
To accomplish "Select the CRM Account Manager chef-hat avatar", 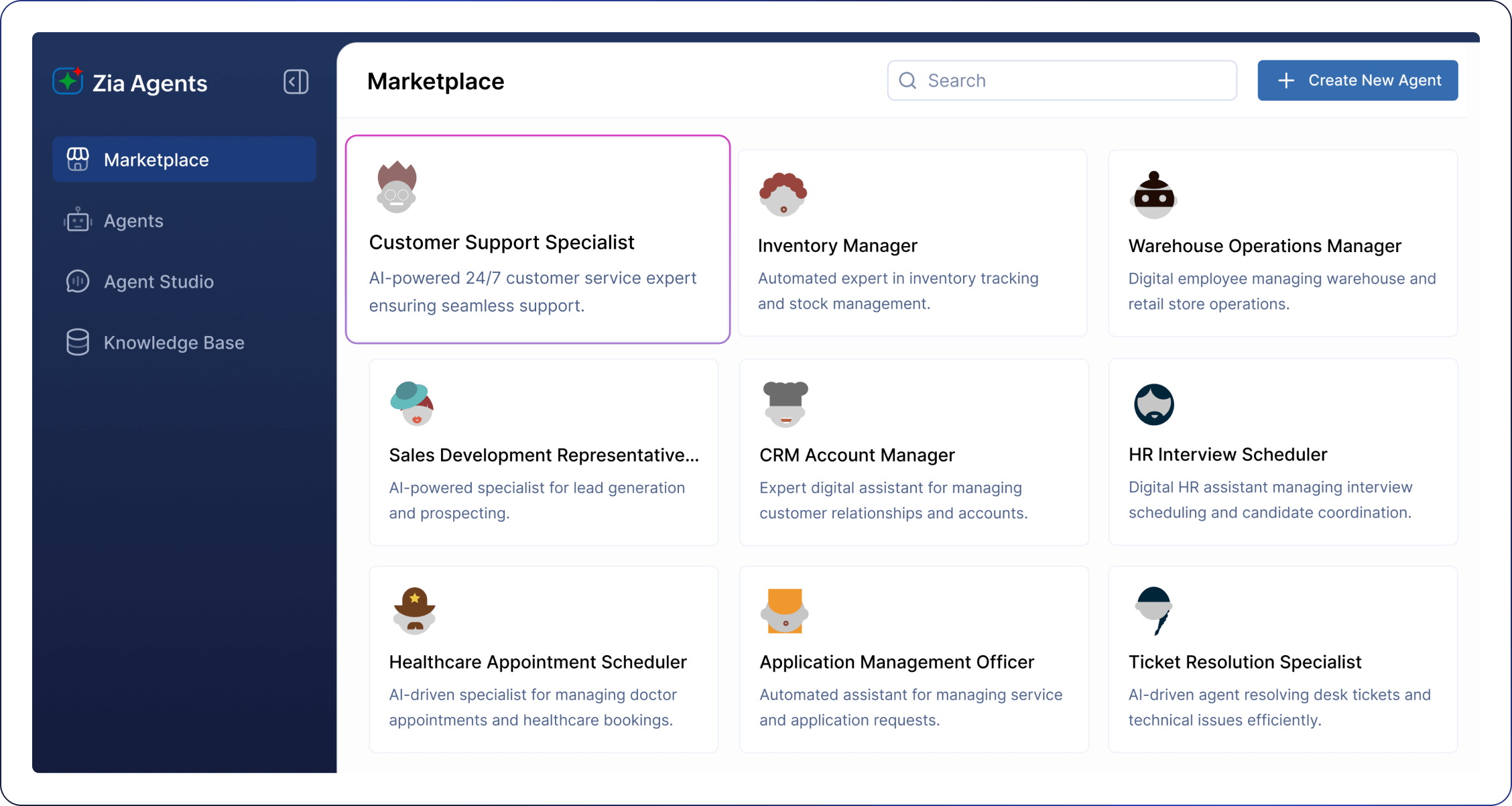I will pyautogui.click(x=785, y=404).
